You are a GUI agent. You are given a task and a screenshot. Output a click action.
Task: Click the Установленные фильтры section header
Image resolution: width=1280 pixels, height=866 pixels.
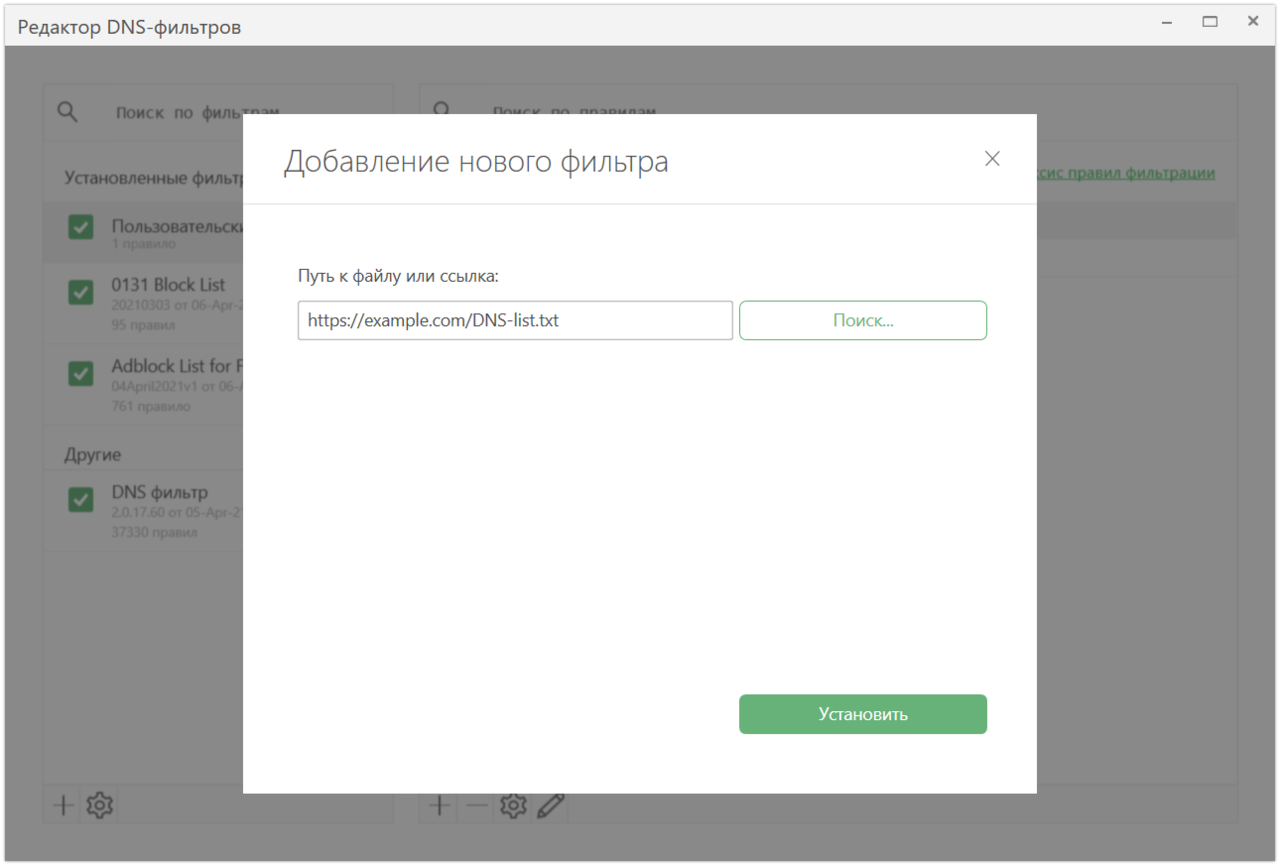[x=154, y=178]
